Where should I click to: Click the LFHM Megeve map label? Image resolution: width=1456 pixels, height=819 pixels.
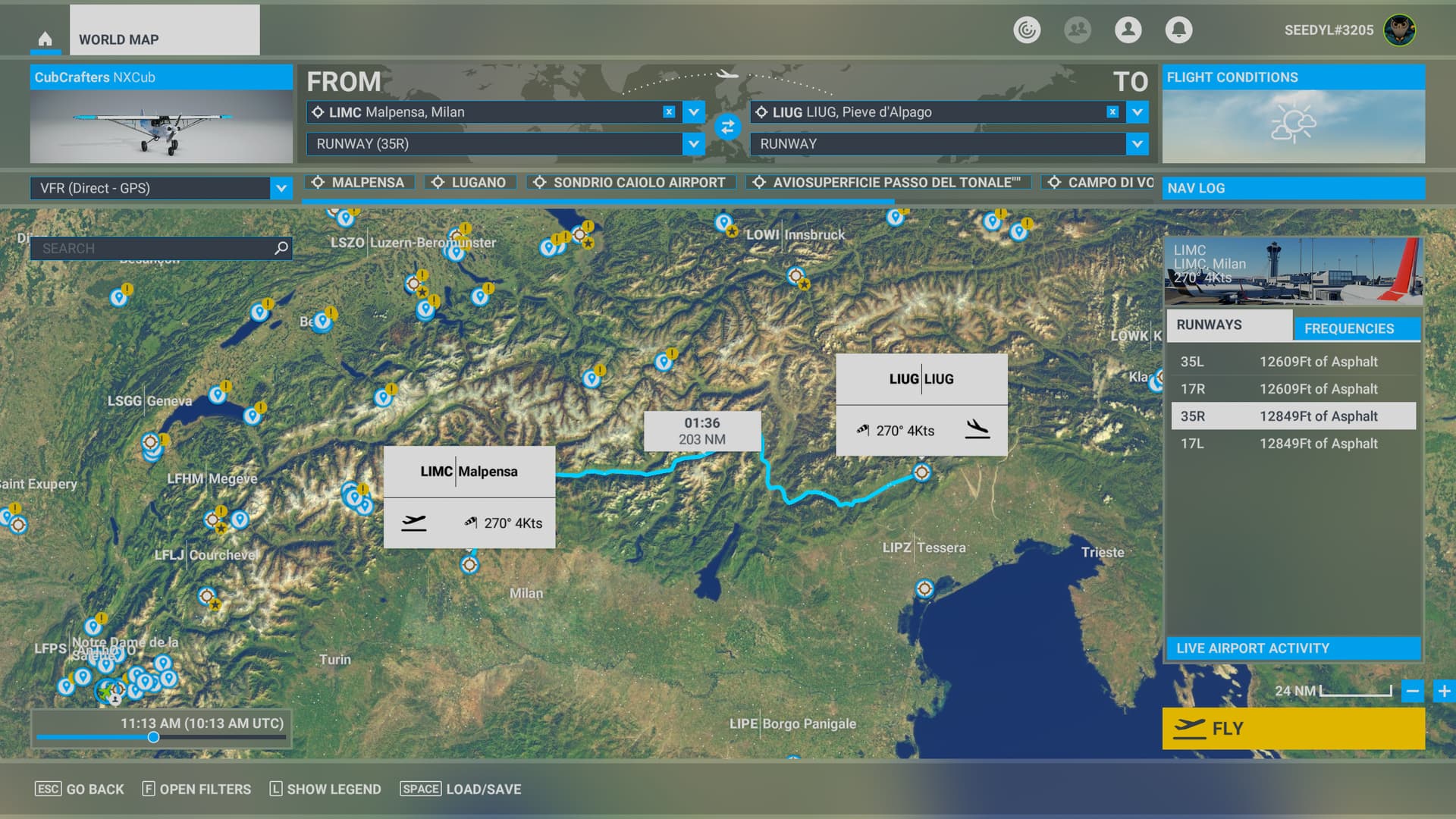point(212,479)
